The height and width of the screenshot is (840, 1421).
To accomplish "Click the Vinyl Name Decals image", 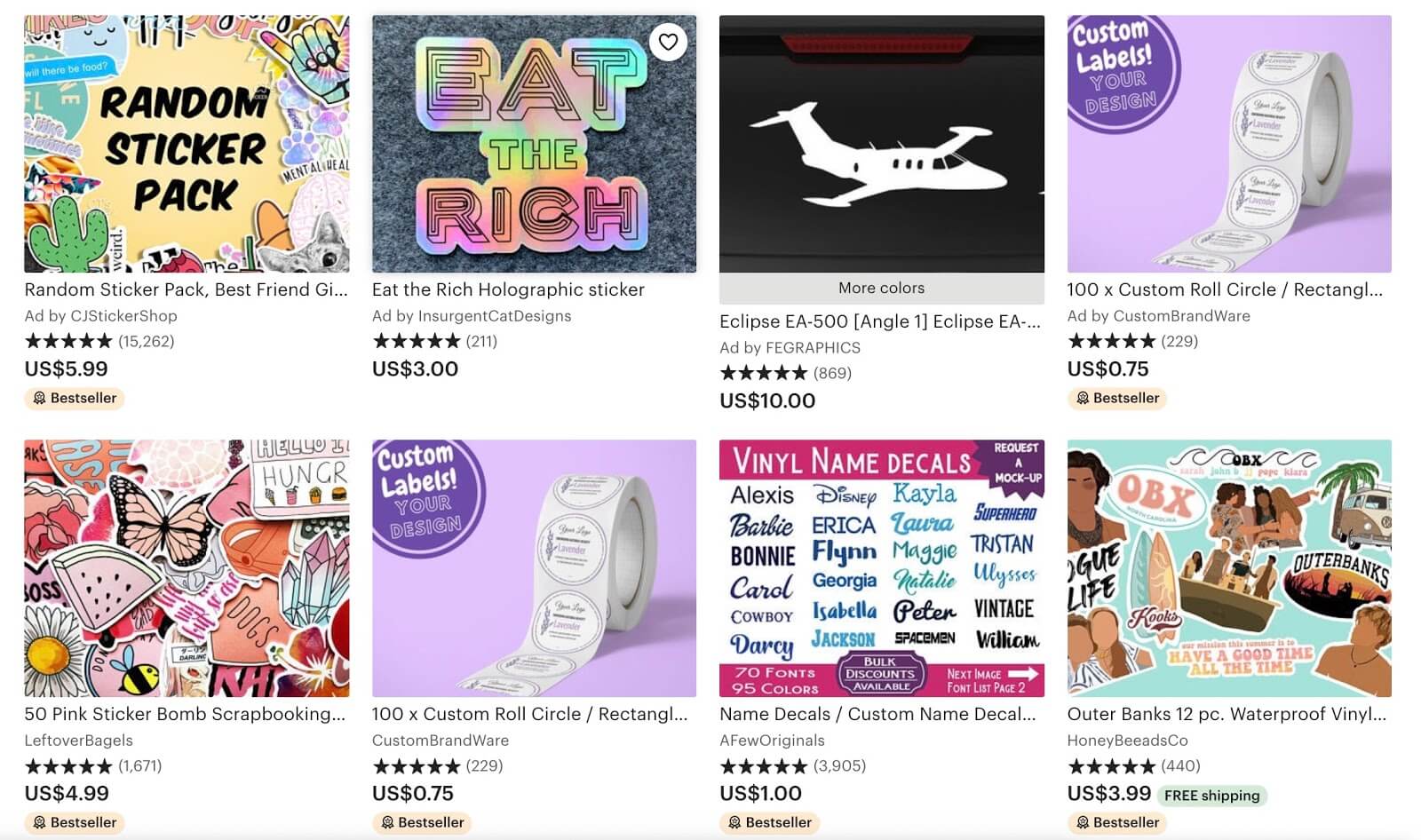I will point(881,568).
